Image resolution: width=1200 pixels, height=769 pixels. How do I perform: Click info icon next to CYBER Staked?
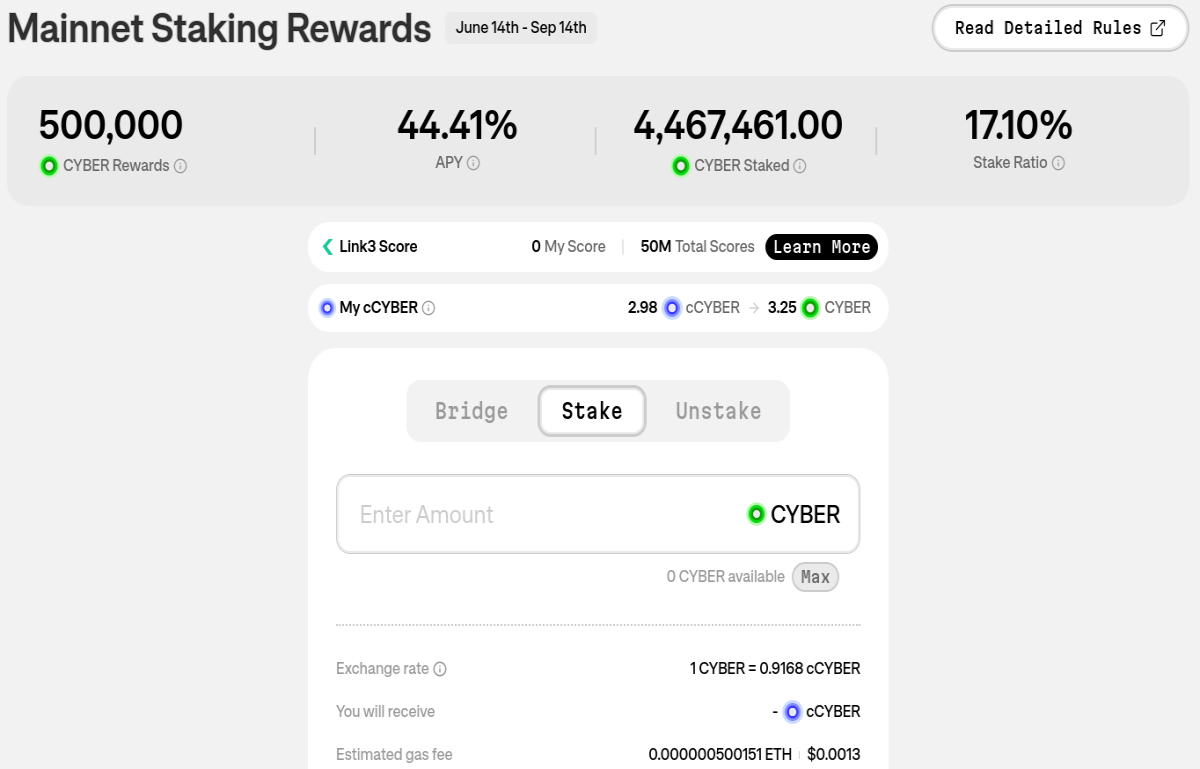800,166
